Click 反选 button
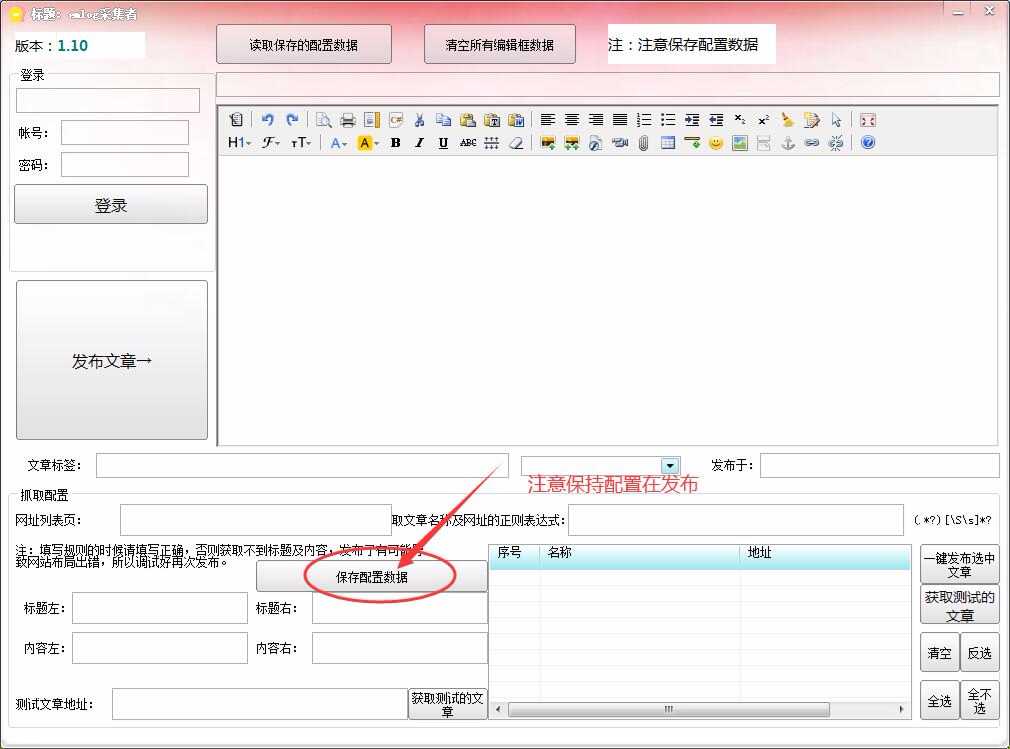The image size is (1010, 749). pos(979,652)
